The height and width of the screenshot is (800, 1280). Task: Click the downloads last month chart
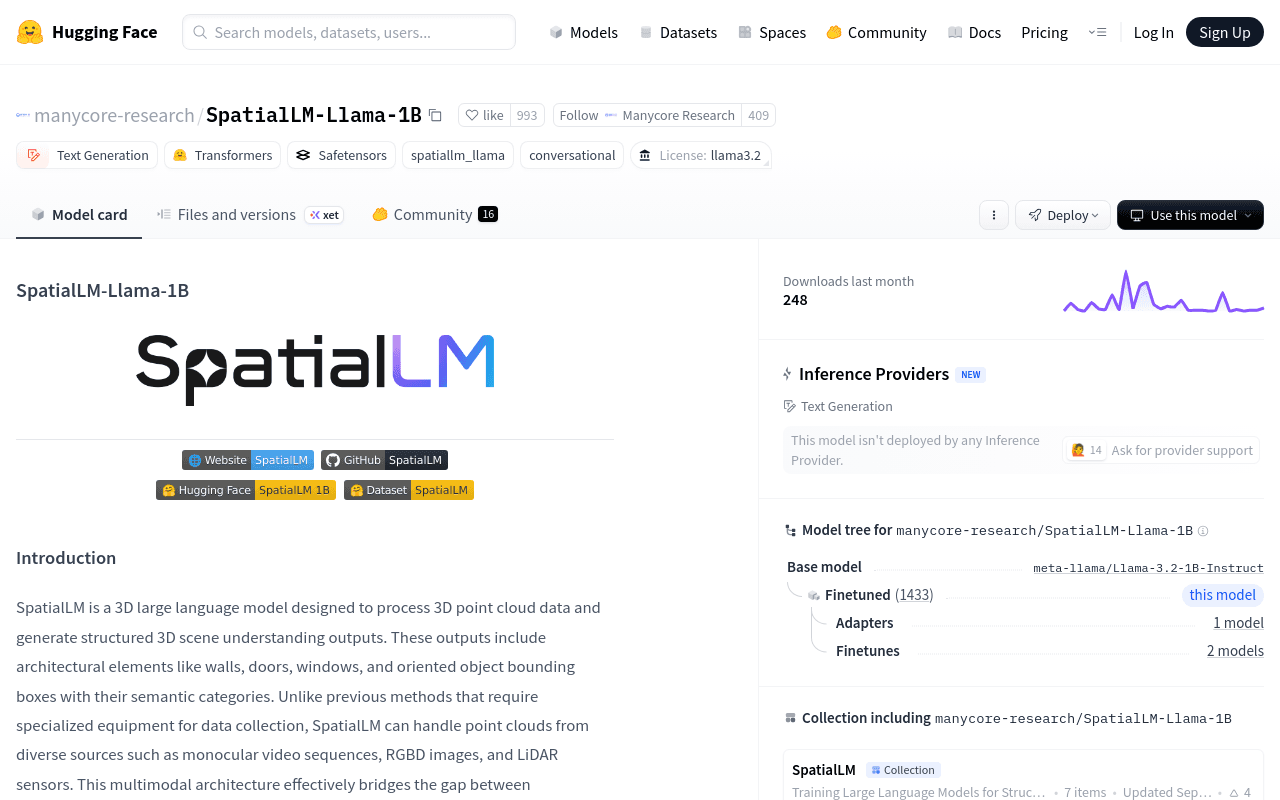coord(1163,291)
